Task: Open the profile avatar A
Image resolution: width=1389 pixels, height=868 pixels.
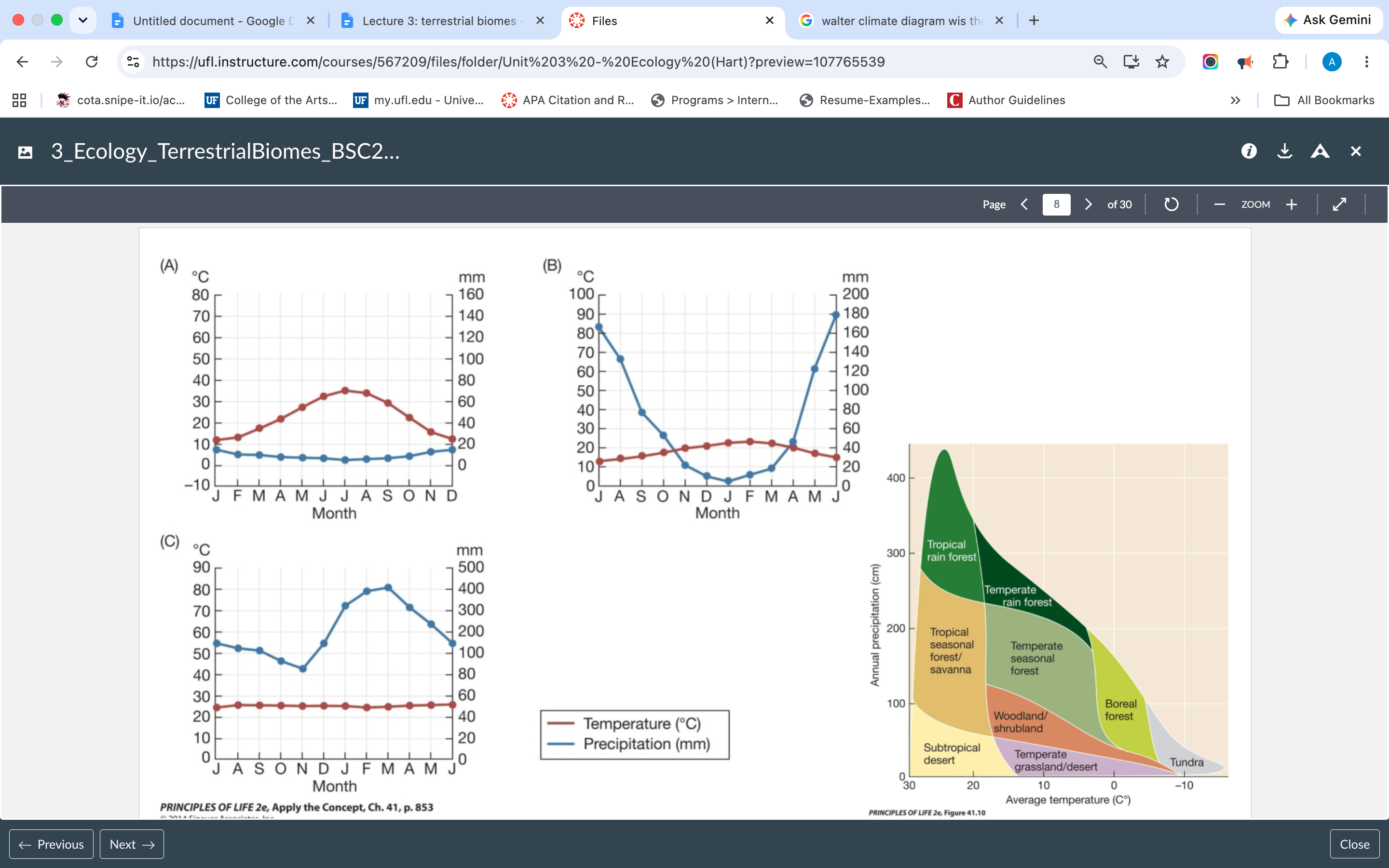Action: [1332, 61]
